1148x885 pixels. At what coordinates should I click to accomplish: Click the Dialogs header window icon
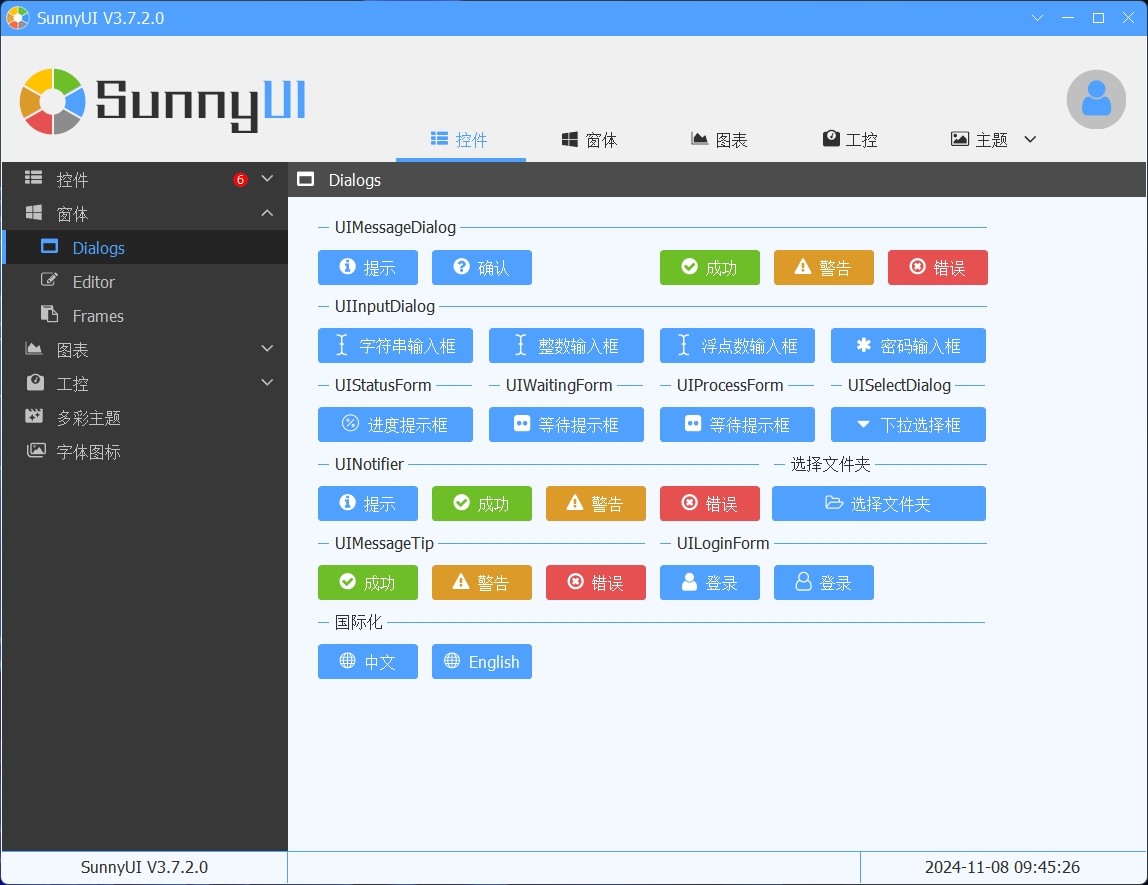[305, 179]
